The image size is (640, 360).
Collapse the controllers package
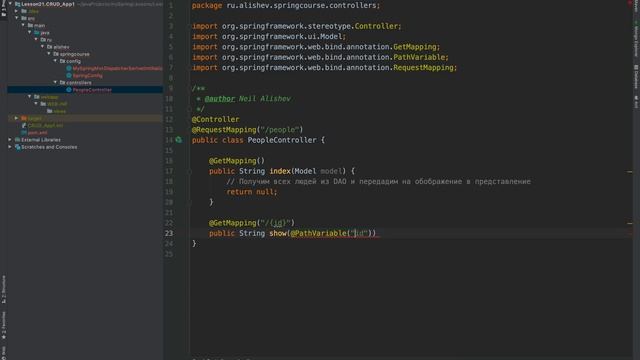point(56,82)
